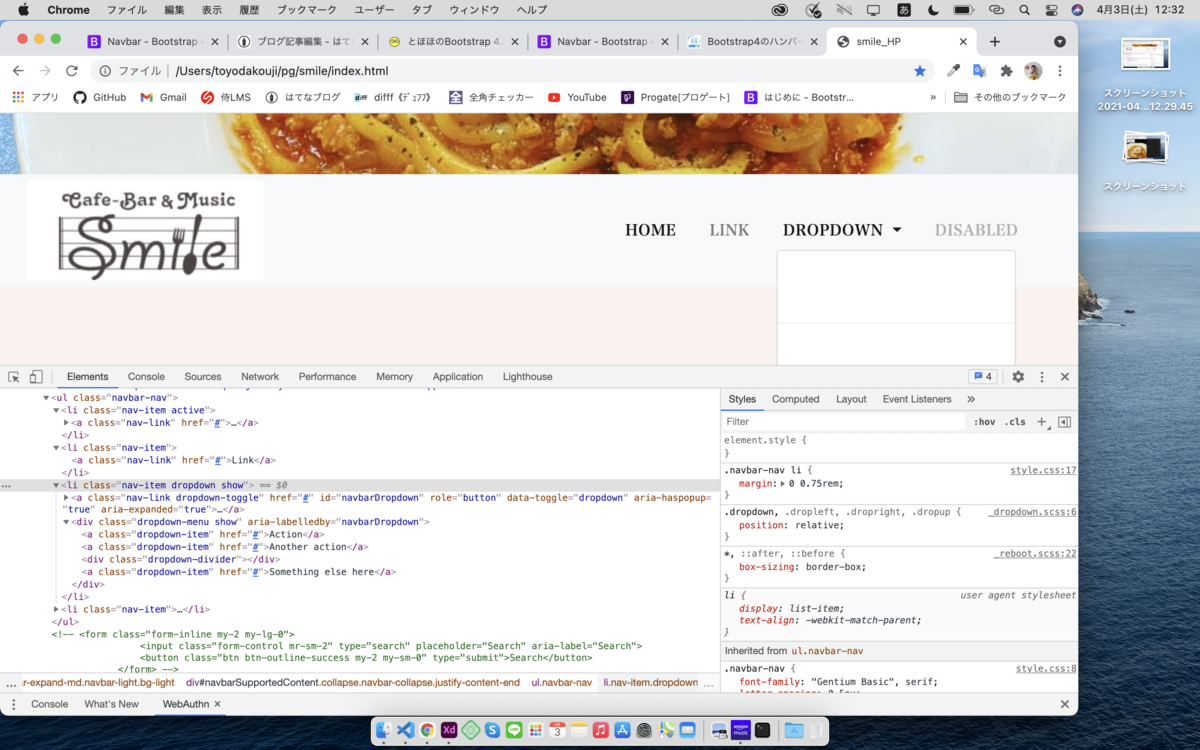1200x750 pixels.
Task: Show hidden bookmarks with the double chevron
Action: 933,97
